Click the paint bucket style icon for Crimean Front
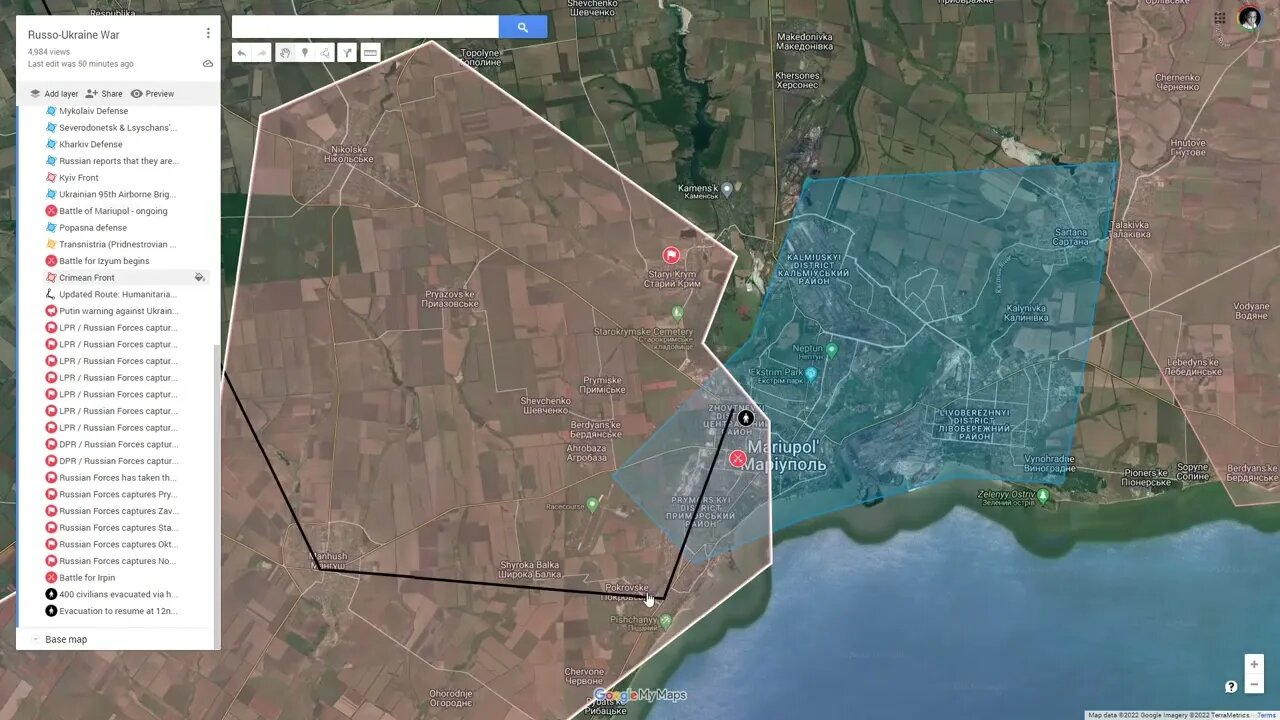 199,278
